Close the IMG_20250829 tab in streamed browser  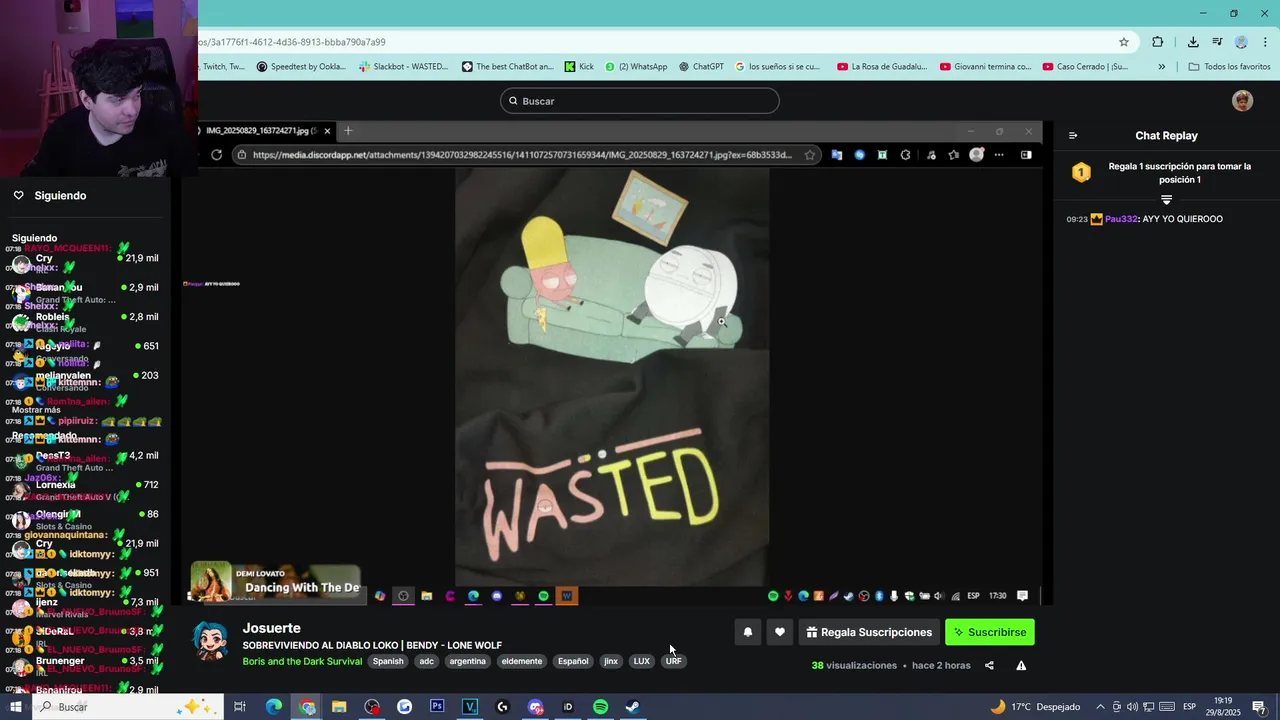(x=327, y=131)
